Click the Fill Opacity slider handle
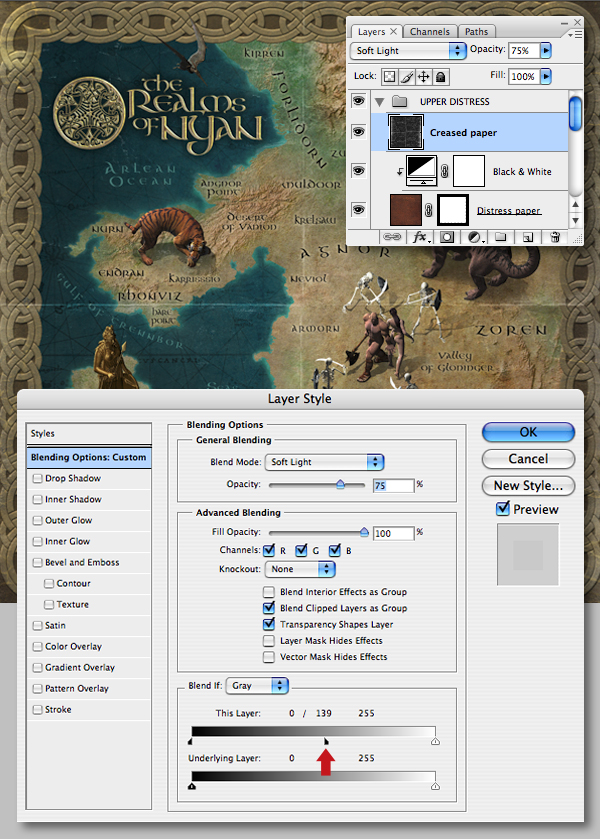600x839 pixels. (x=364, y=532)
